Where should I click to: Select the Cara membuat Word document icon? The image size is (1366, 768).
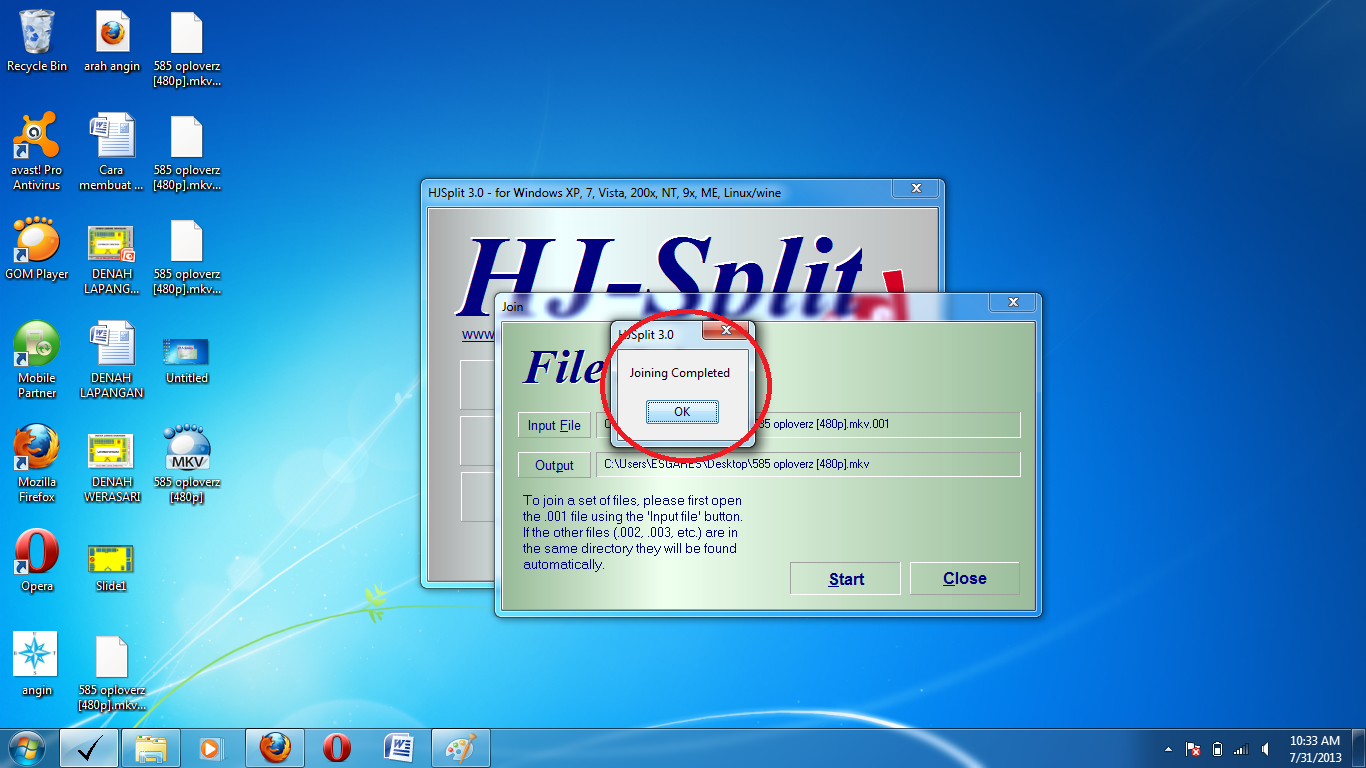(112, 152)
